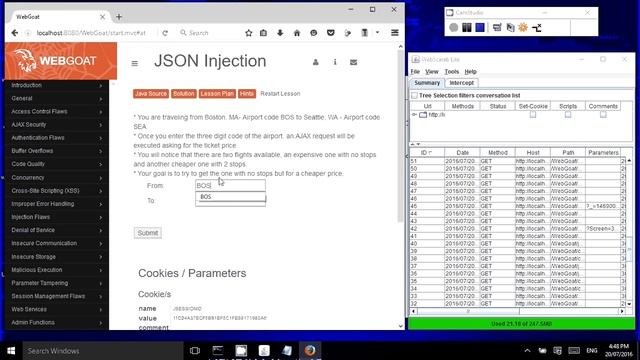This screenshot has height=360, width=640.
Task: Open the WebScarab View menu
Action: pyautogui.click(x=431, y=71)
